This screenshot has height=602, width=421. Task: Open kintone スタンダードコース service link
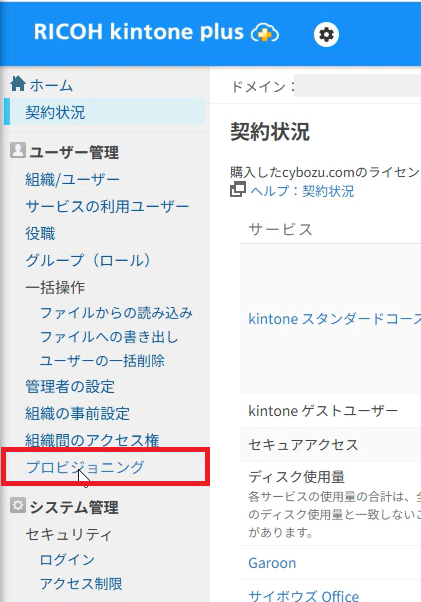coord(335,319)
